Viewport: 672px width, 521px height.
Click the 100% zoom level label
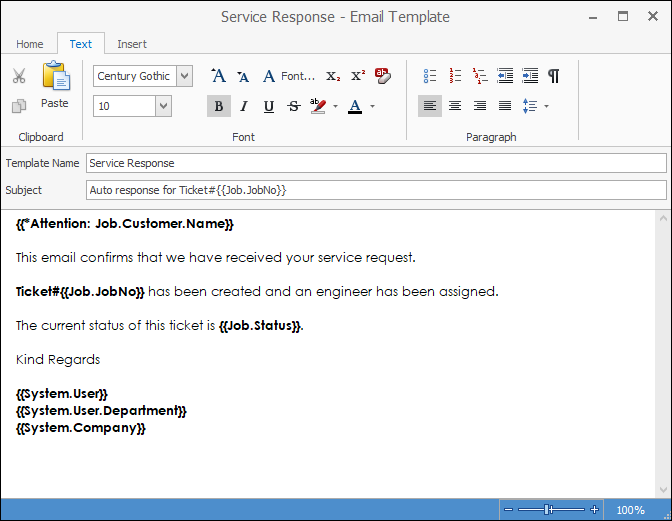coord(630,510)
